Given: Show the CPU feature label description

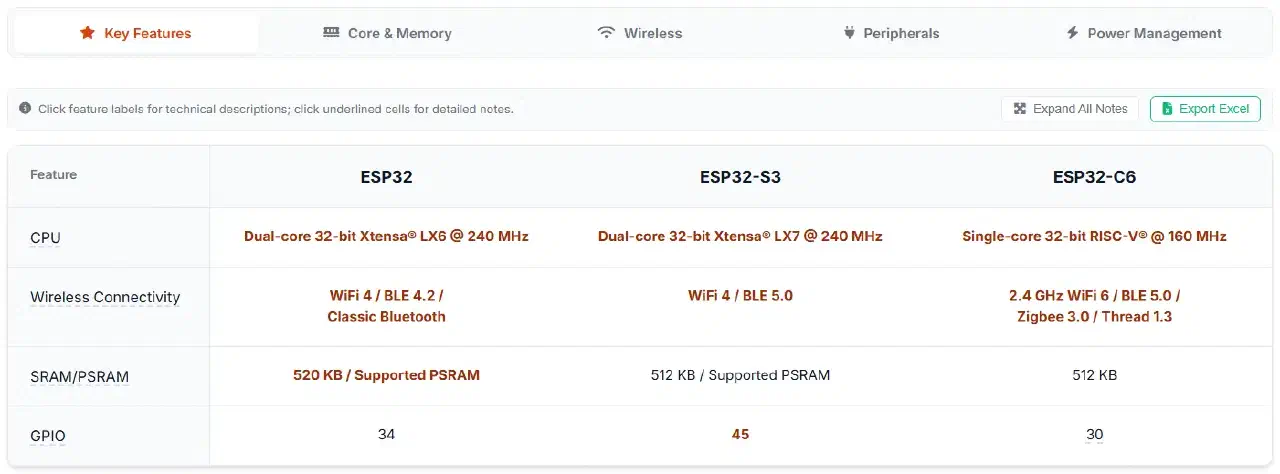Looking at the screenshot, I should [46, 238].
